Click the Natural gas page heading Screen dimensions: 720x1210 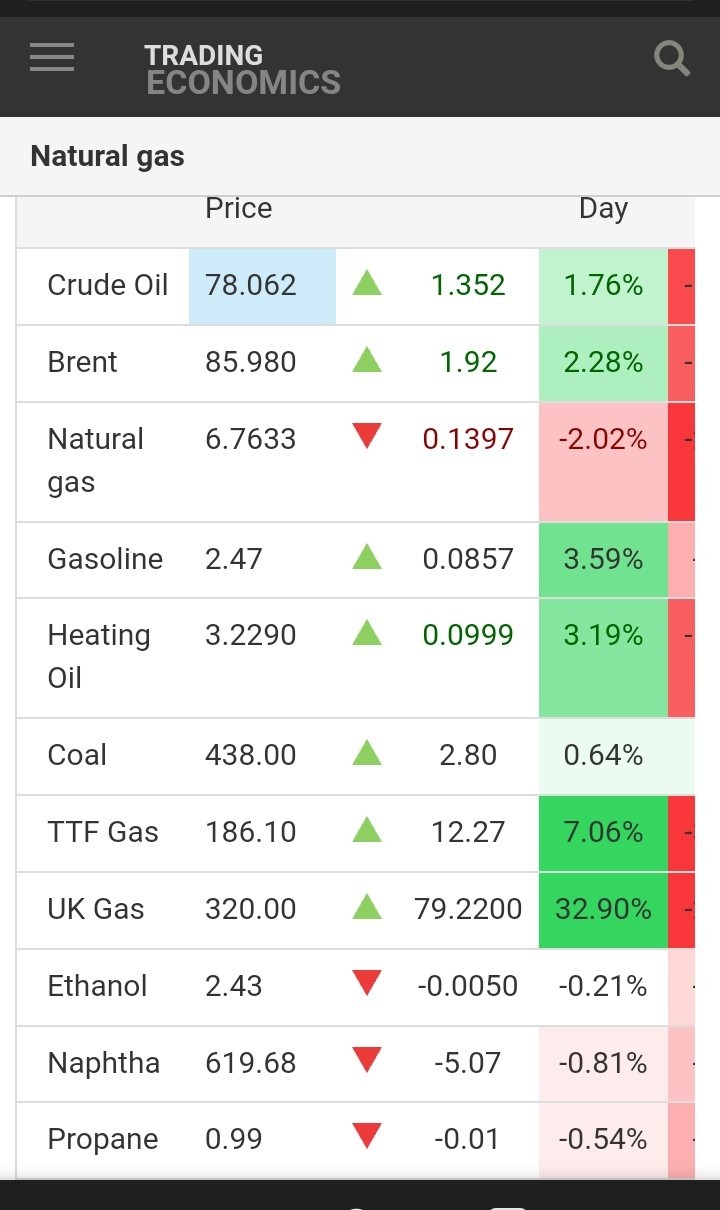tap(108, 156)
